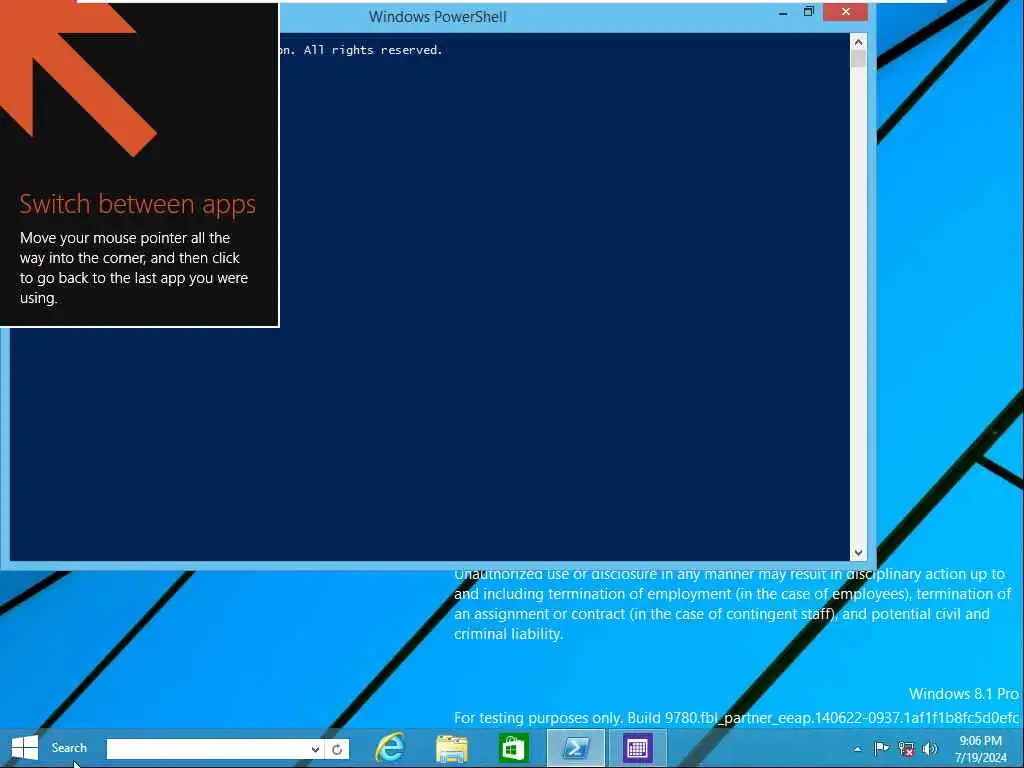The image size is (1024, 768).
Task: Show hidden system tray icons
Action: [857, 749]
